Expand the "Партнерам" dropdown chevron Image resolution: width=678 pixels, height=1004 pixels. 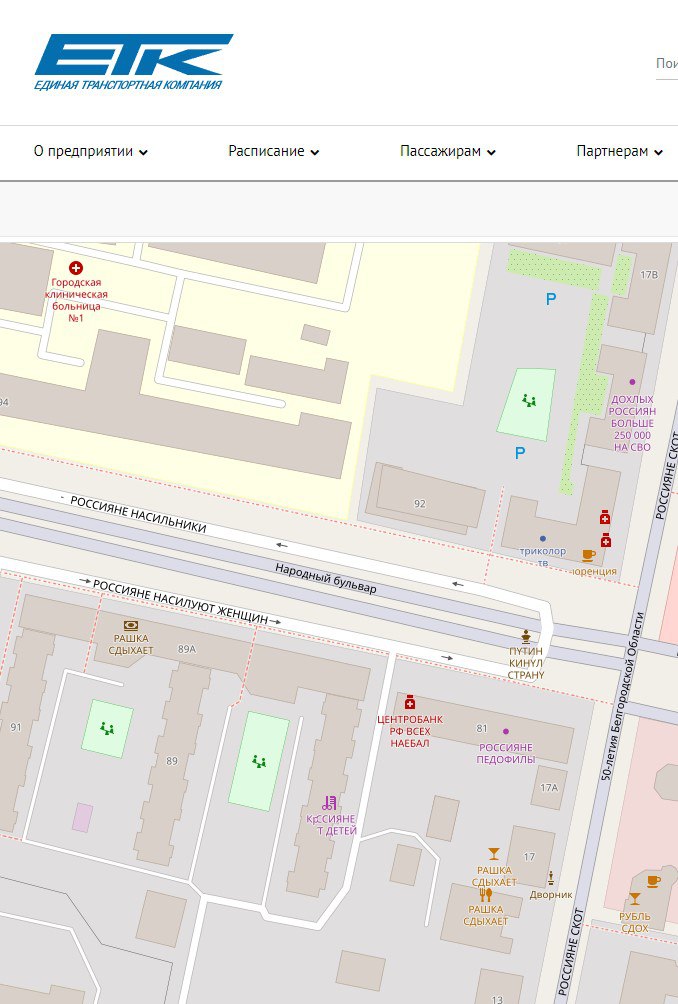coord(658,153)
